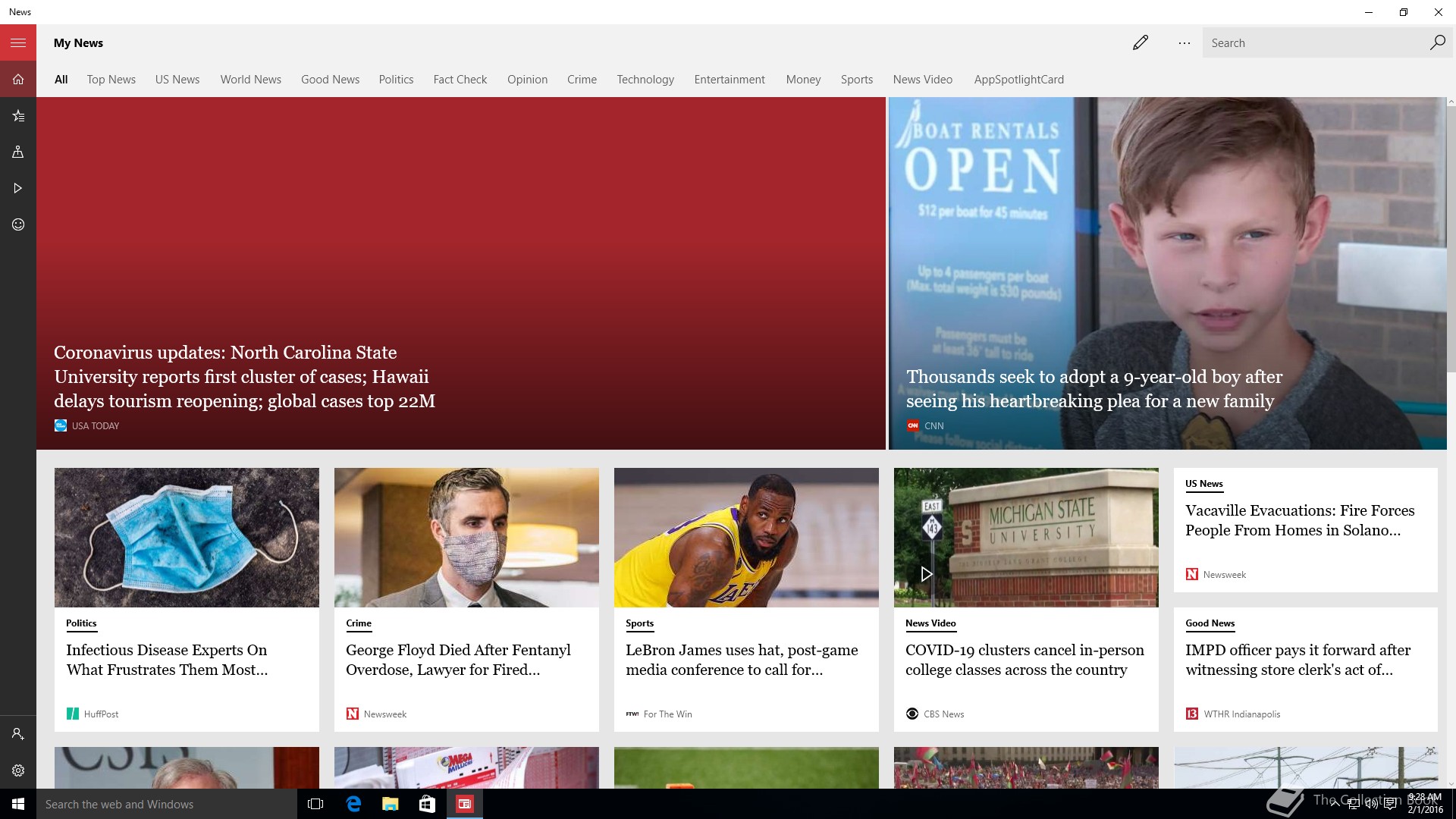The image size is (1456, 819).
Task: Open the IMPD officer pays forward article
Action: tap(1298, 660)
